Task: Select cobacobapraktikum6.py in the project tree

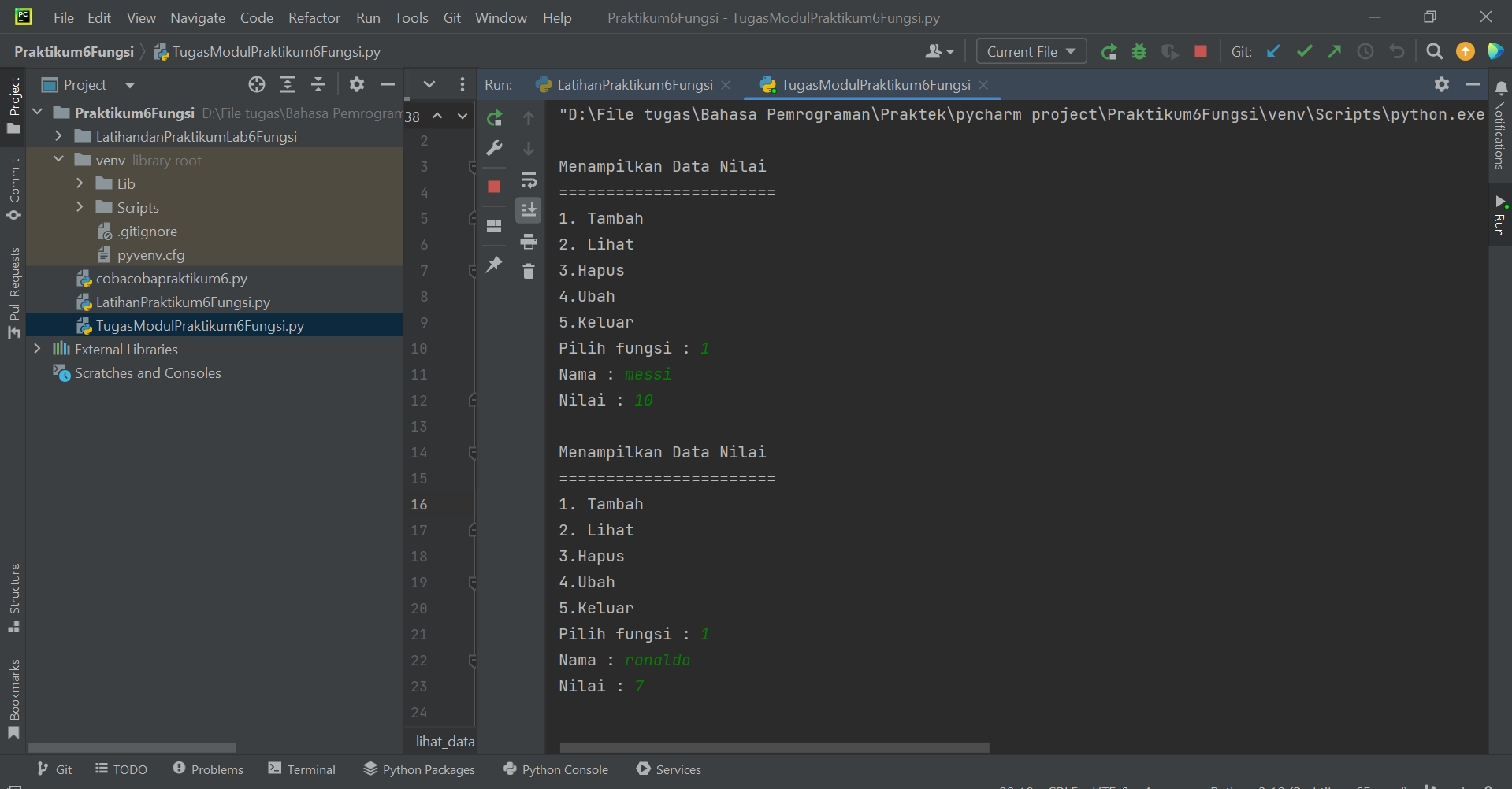Action: [170, 278]
